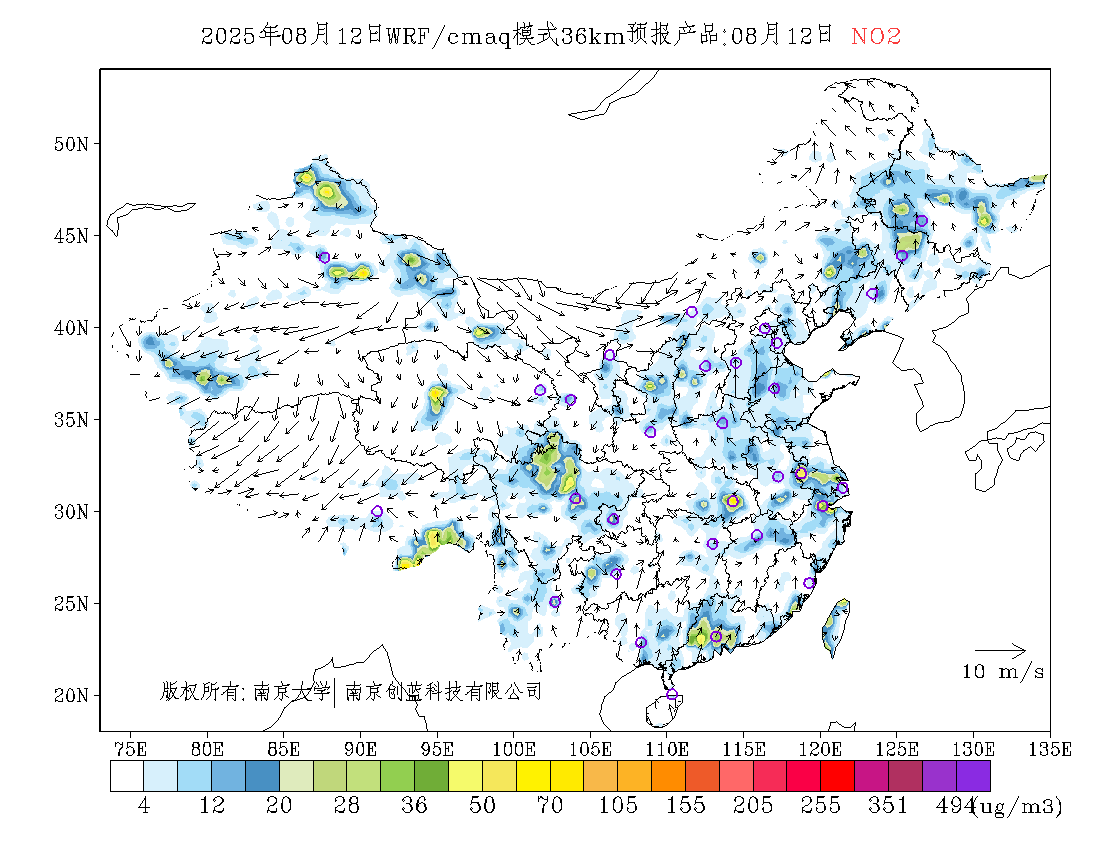Click the copyright text 南京大学
The image size is (1100, 850).
coord(291,692)
